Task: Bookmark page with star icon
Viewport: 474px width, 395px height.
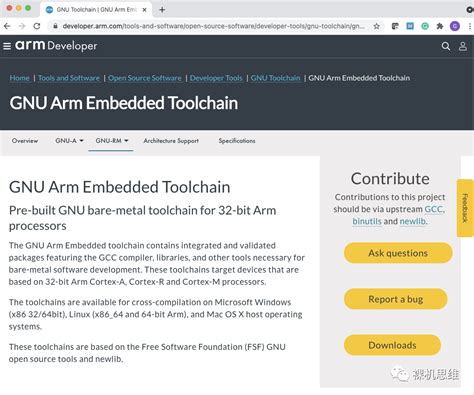Action: pos(376,26)
